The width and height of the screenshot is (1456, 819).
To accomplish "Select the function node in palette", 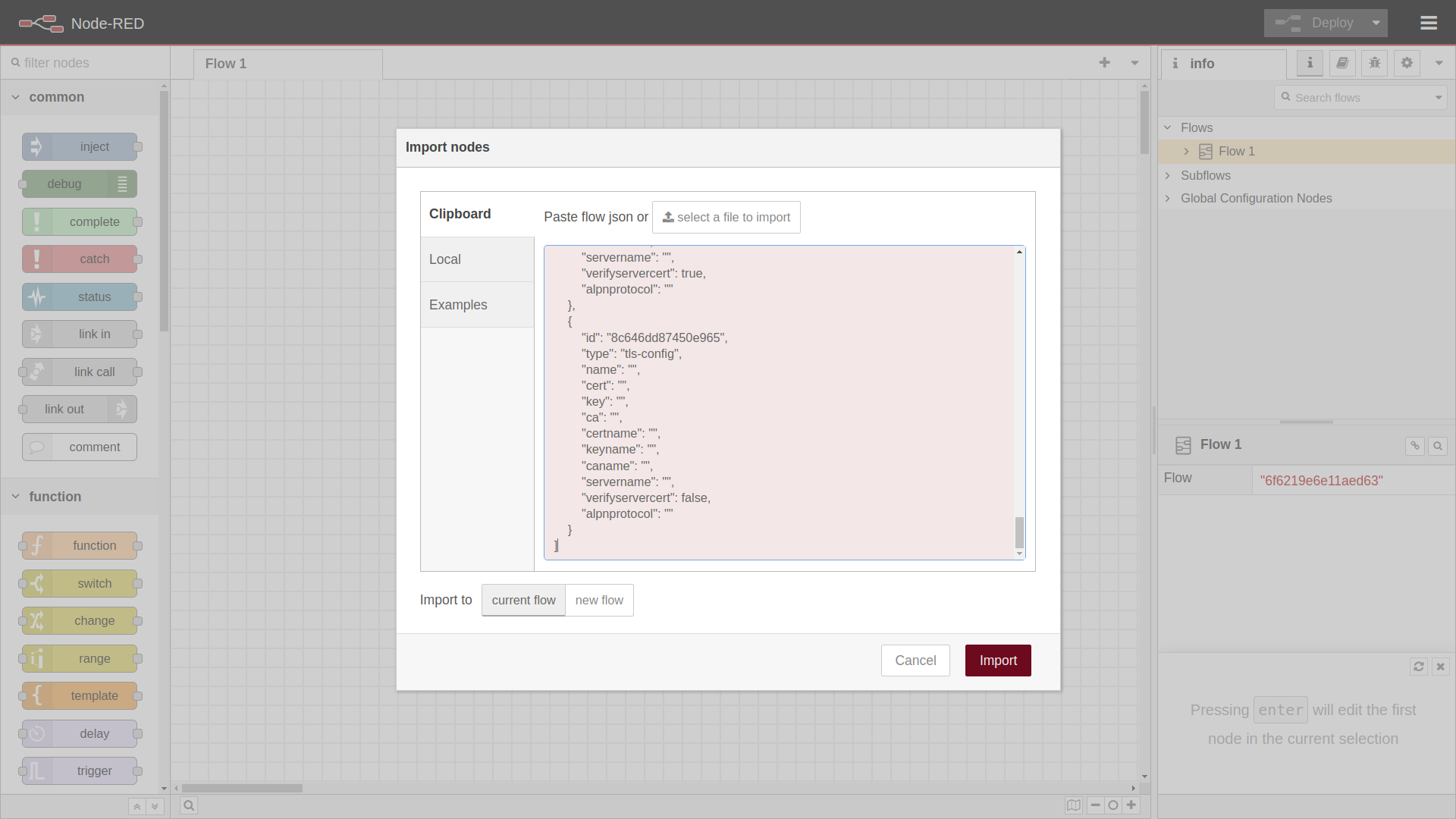I will click(80, 546).
